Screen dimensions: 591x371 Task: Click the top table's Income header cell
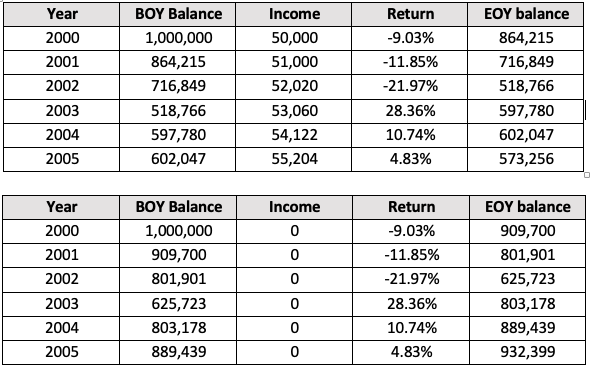pos(294,14)
